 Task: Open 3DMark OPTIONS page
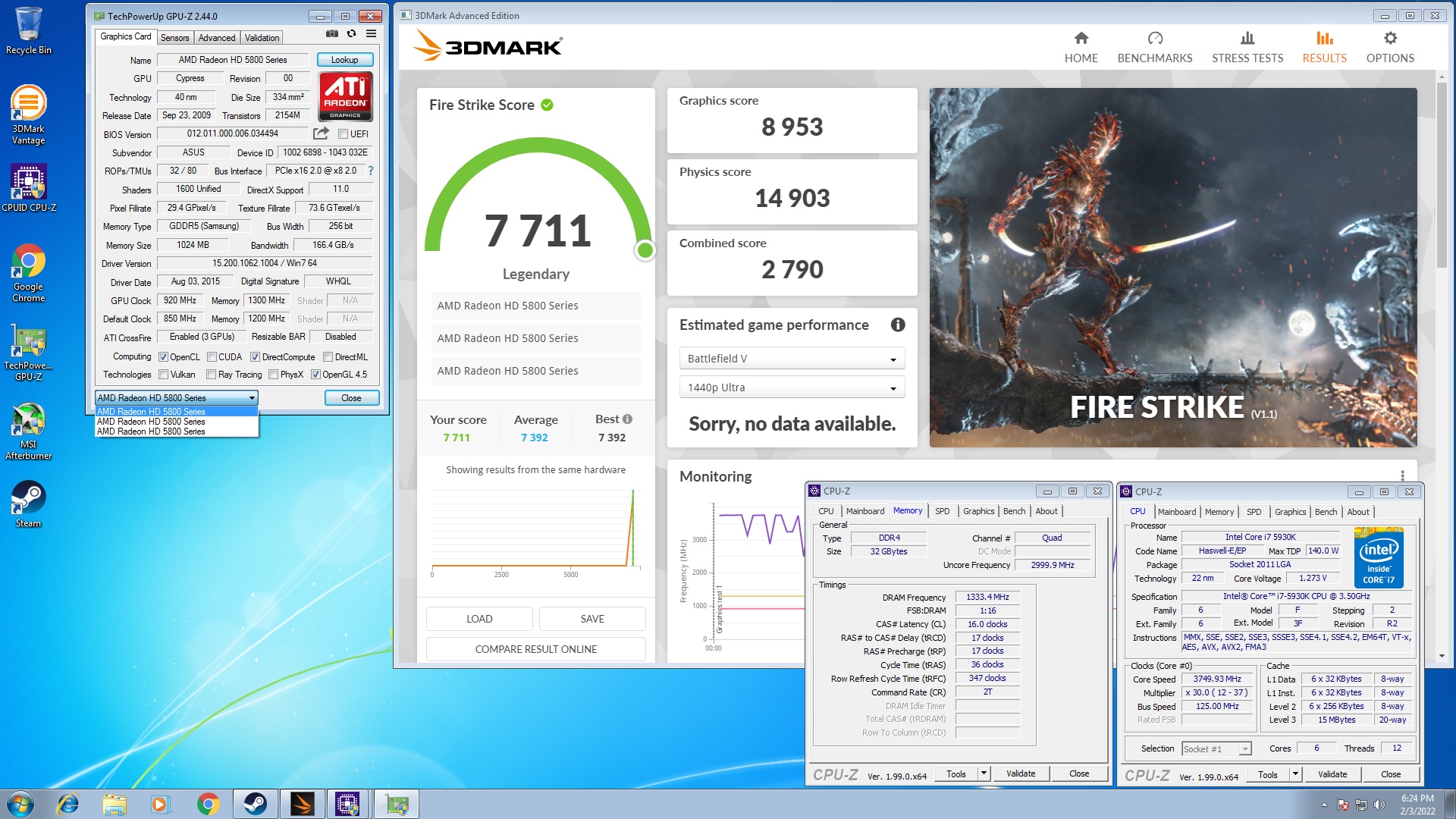click(x=1390, y=48)
